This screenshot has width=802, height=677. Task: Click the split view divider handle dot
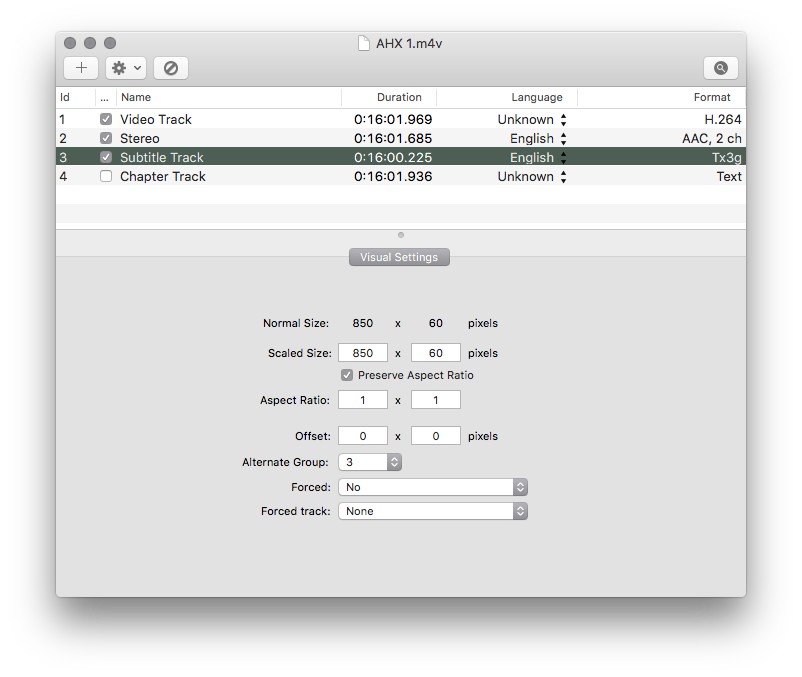pyautogui.click(x=401, y=235)
